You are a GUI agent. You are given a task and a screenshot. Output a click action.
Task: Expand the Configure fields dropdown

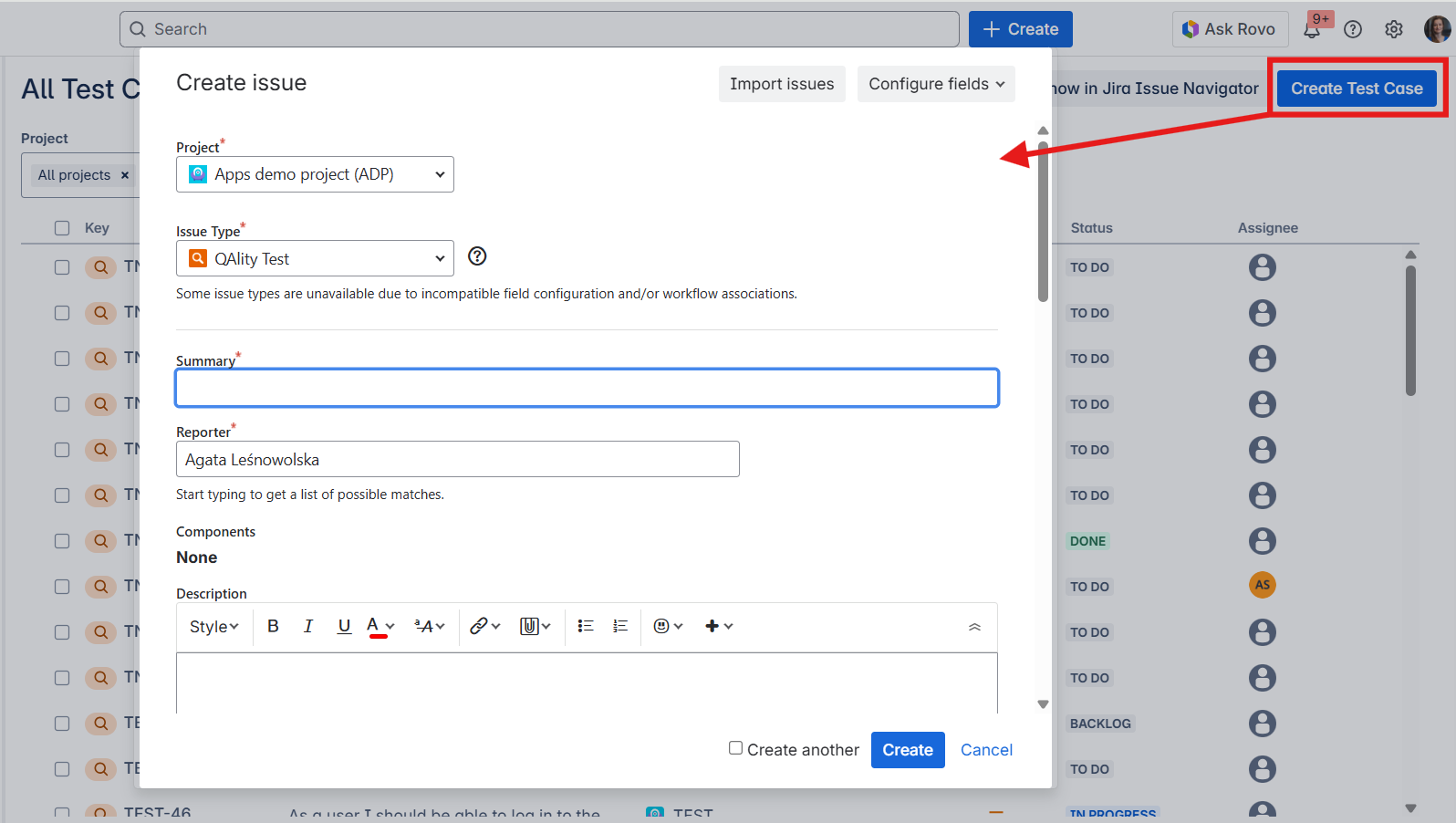[x=936, y=84]
